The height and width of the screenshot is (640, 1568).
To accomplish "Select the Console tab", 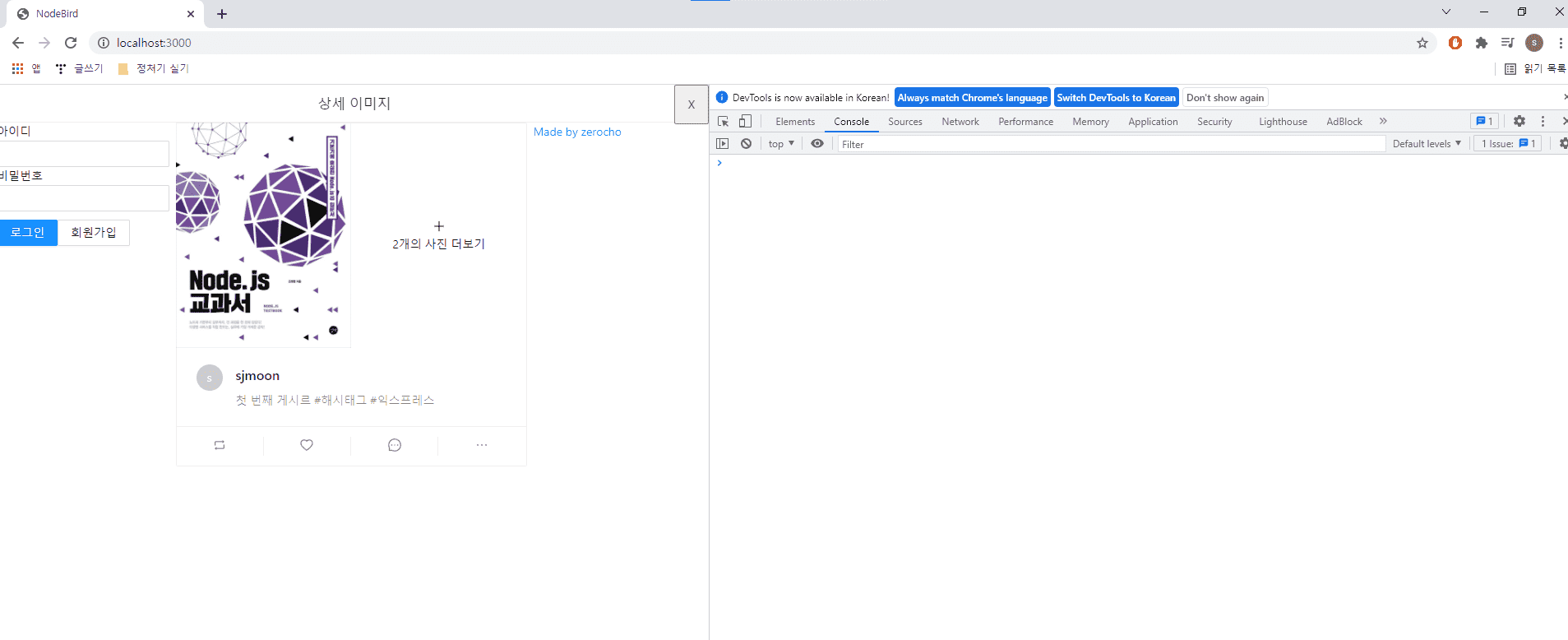I will pyautogui.click(x=851, y=122).
